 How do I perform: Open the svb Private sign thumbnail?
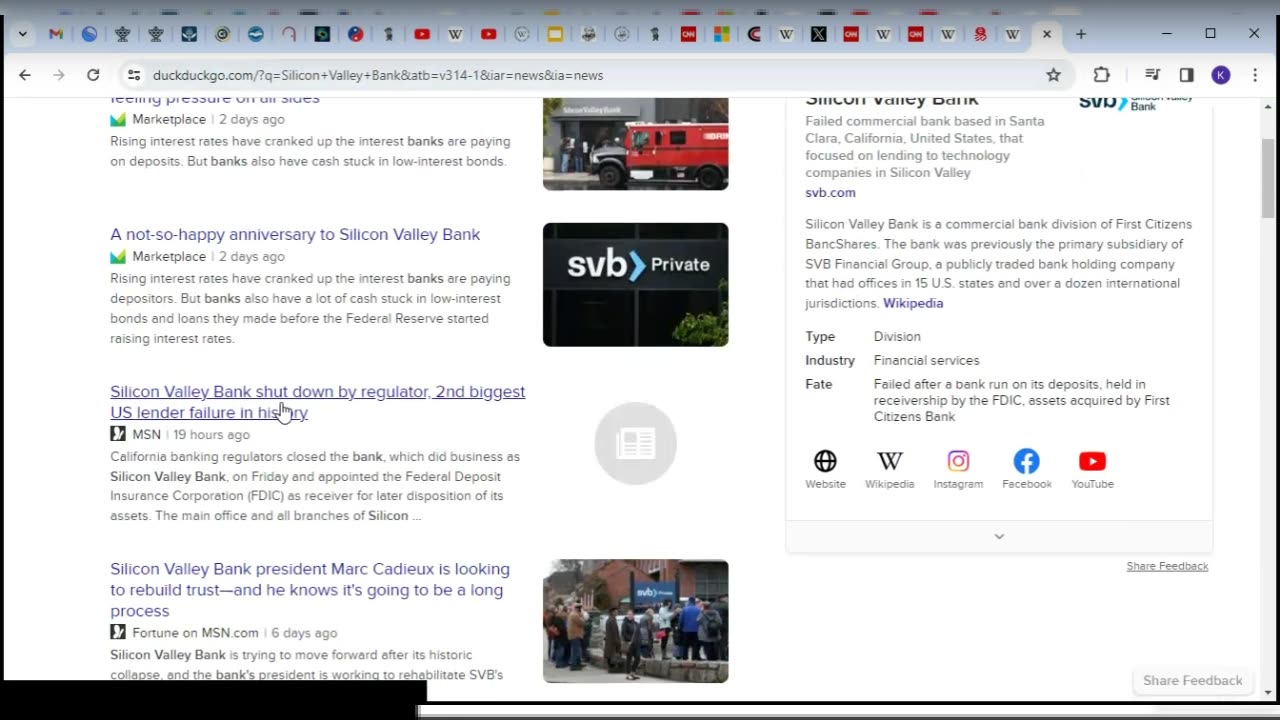[636, 285]
